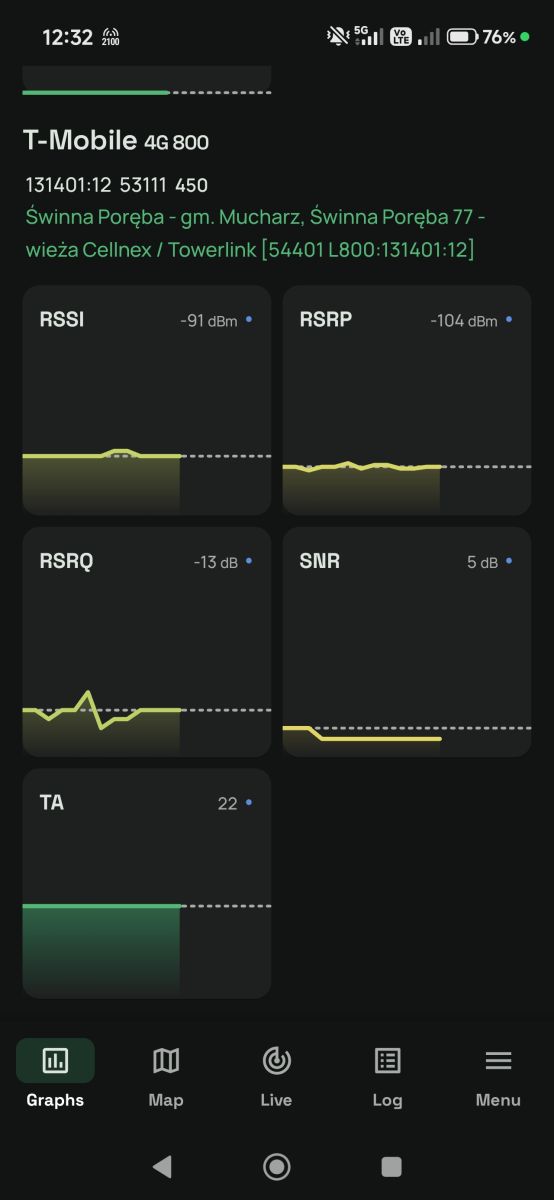
Task: Tap the blue dot beside RSRQ value
Action: (249, 562)
